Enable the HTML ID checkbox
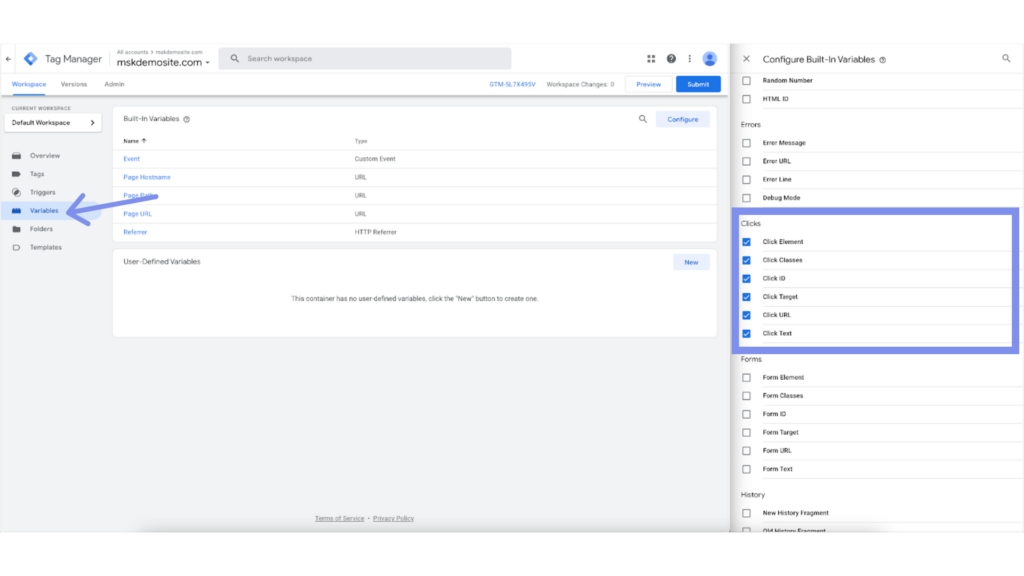 (x=746, y=99)
